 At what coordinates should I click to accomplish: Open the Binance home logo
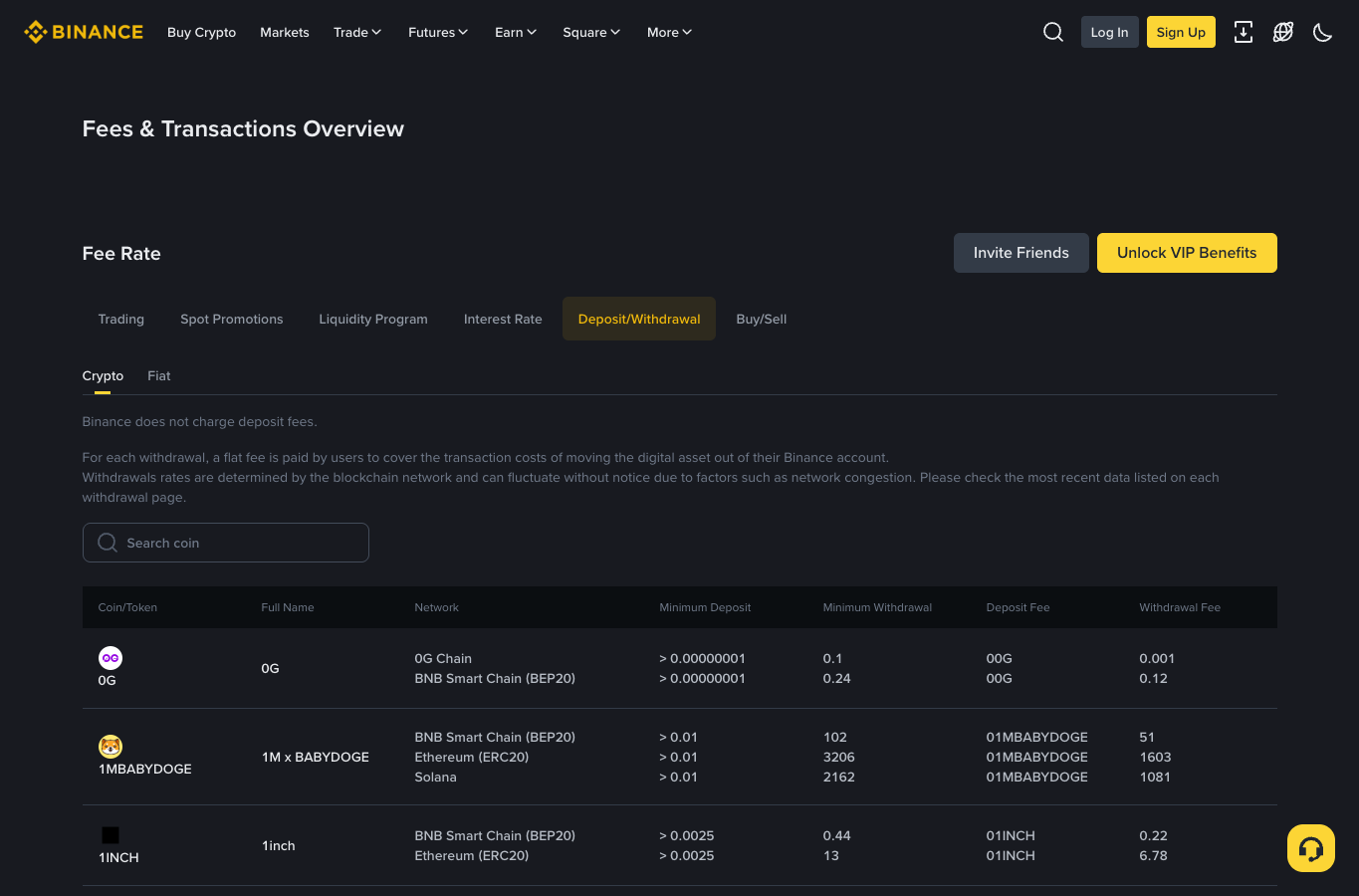pyautogui.click(x=84, y=32)
